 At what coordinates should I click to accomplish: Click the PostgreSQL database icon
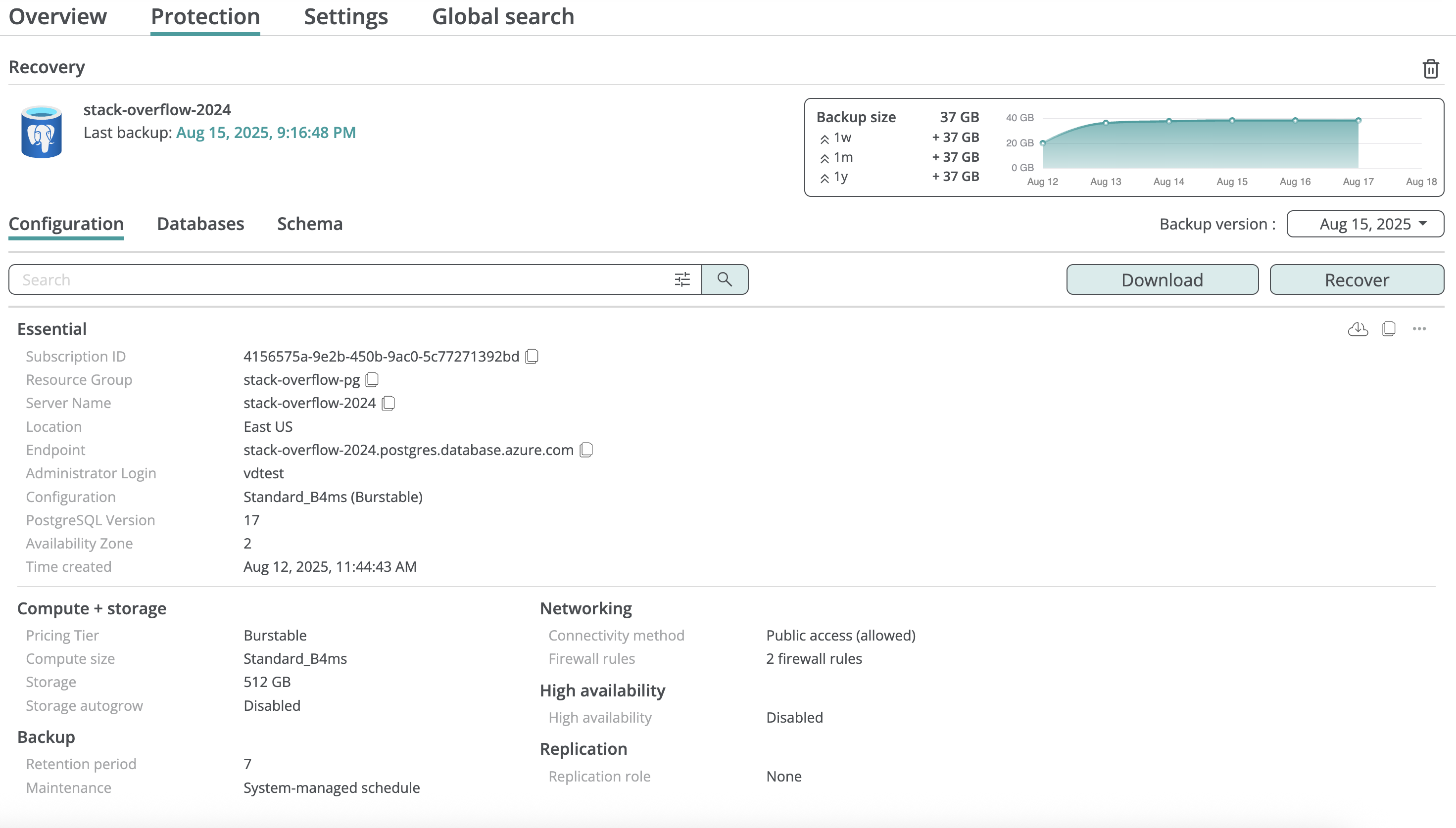41,132
